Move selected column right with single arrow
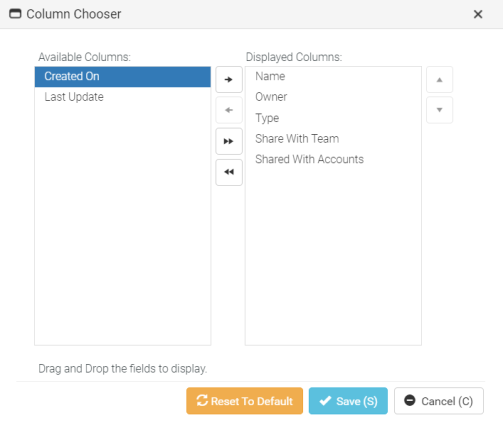This screenshot has width=503, height=447. (229, 80)
